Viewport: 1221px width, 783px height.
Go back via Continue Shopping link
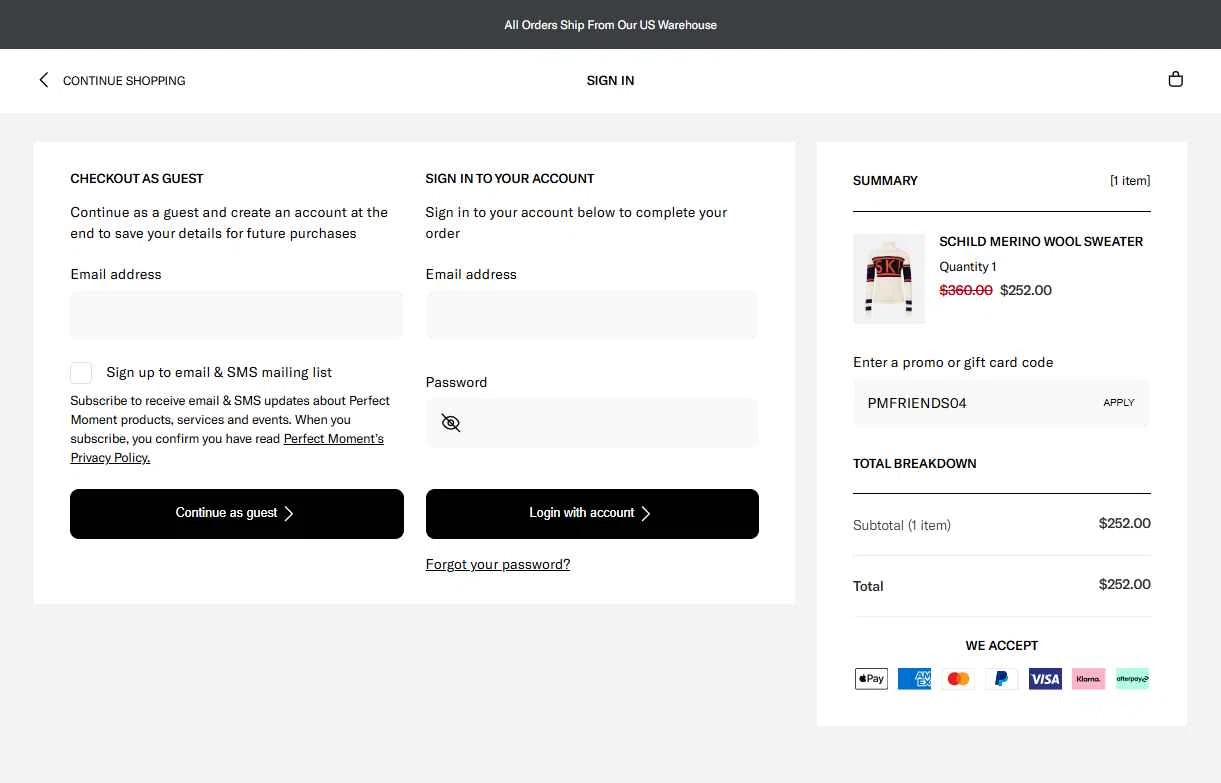(124, 81)
